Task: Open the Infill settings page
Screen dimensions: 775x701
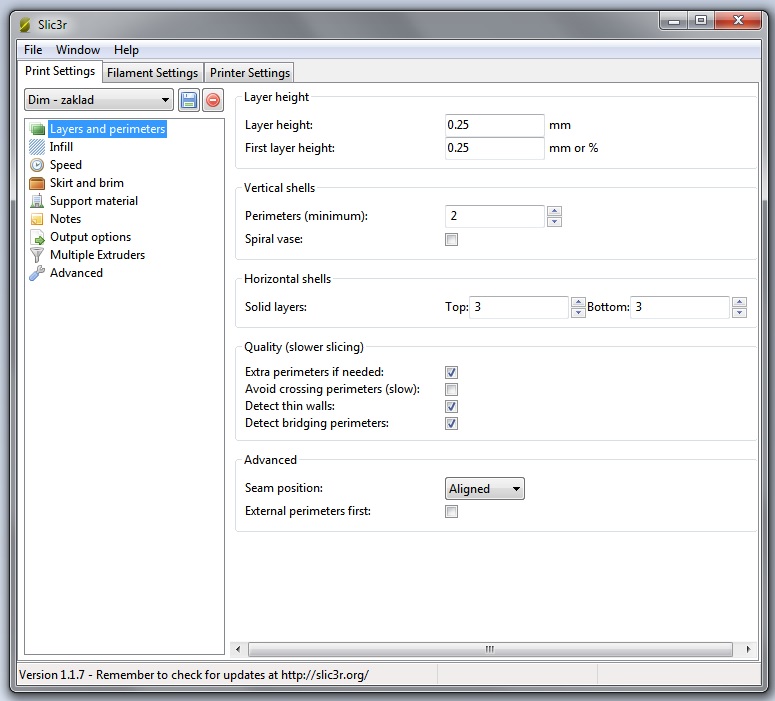Action: 61,147
